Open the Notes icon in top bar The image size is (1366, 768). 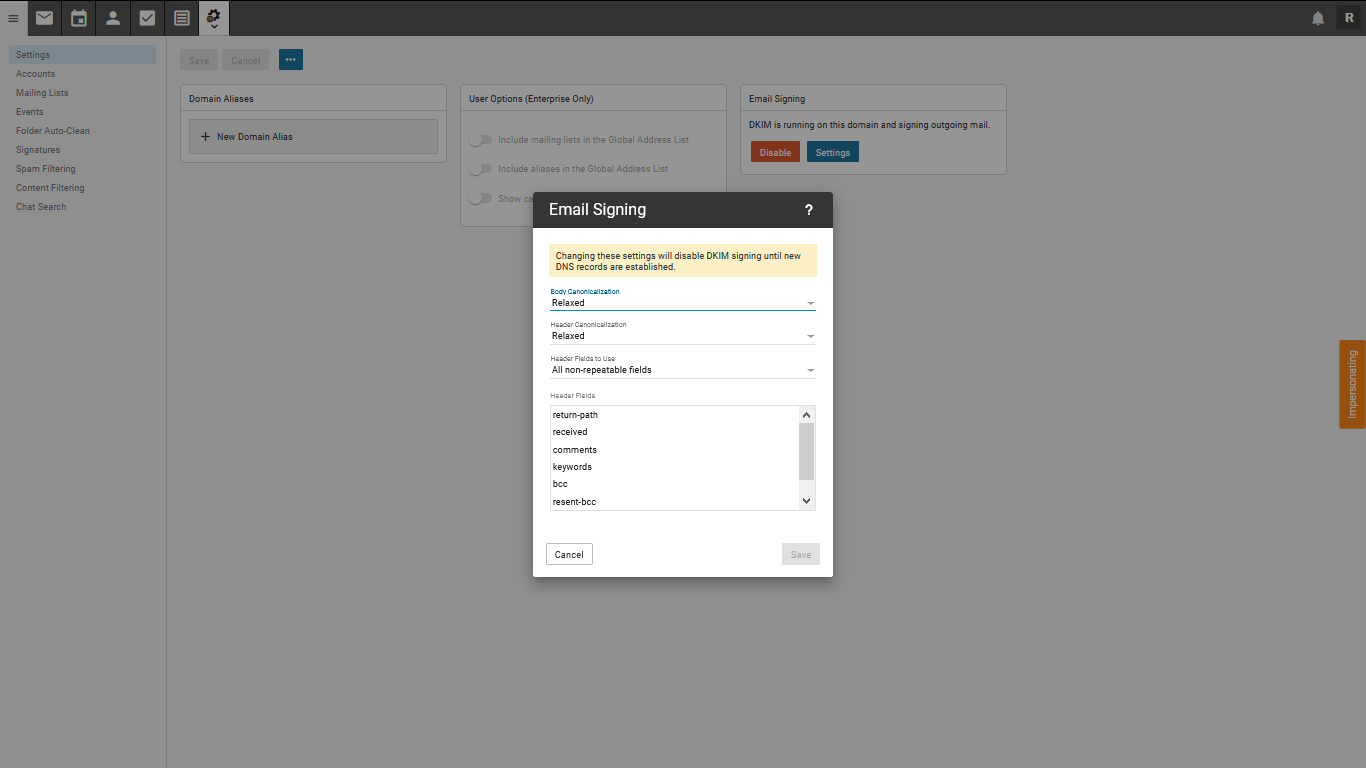(181, 18)
